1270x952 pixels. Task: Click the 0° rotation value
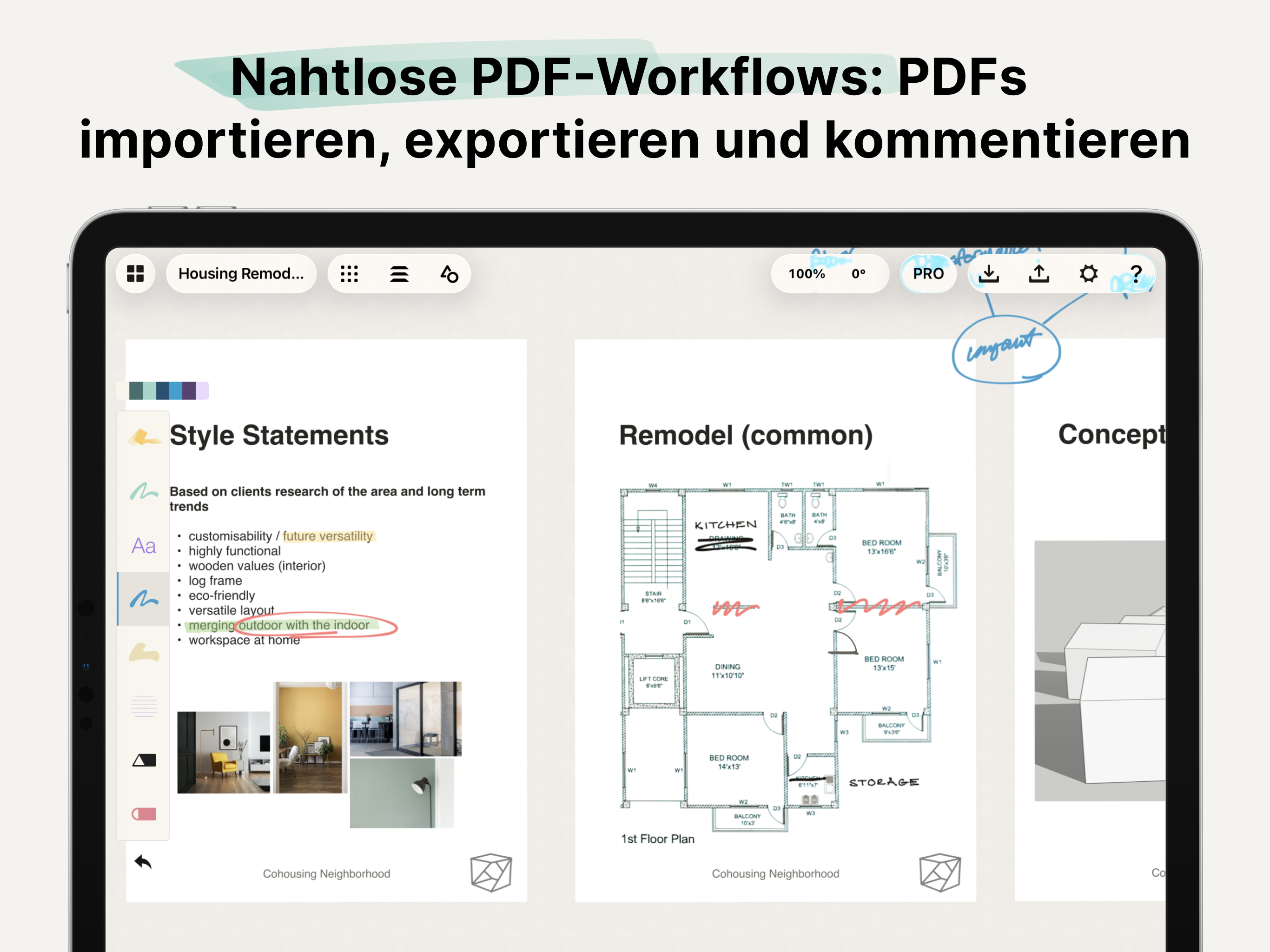[x=858, y=274]
